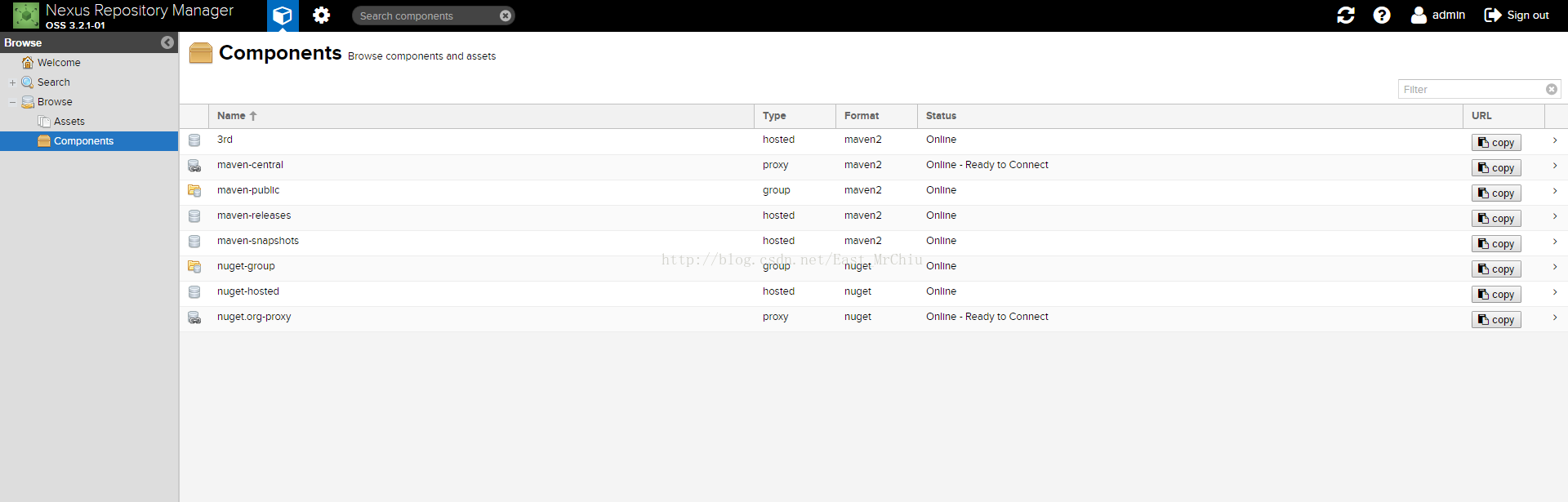Click the maven-central proxy icon

point(194,166)
